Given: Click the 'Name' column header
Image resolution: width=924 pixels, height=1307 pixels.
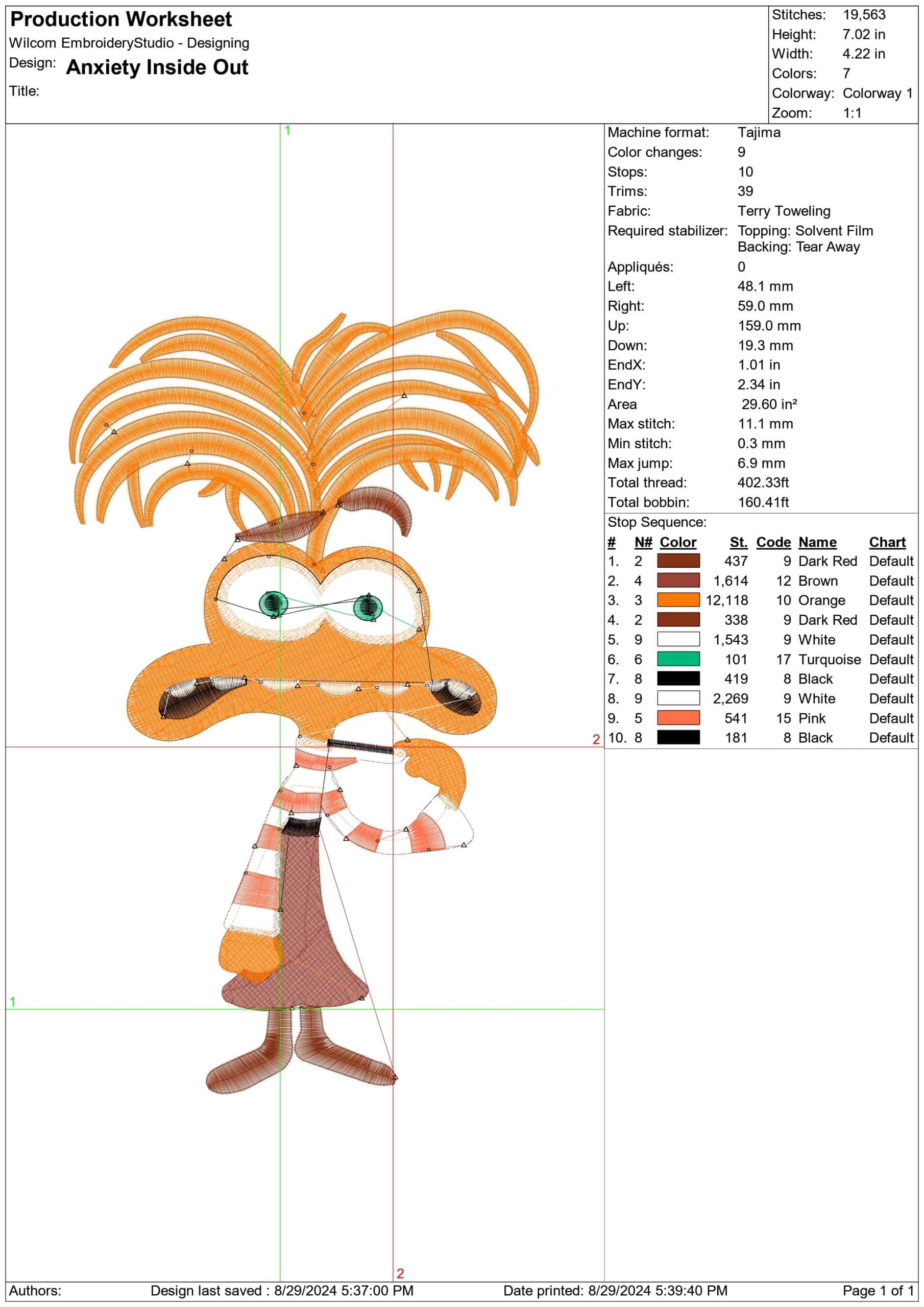Looking at the screenshot, I should 817,542.
